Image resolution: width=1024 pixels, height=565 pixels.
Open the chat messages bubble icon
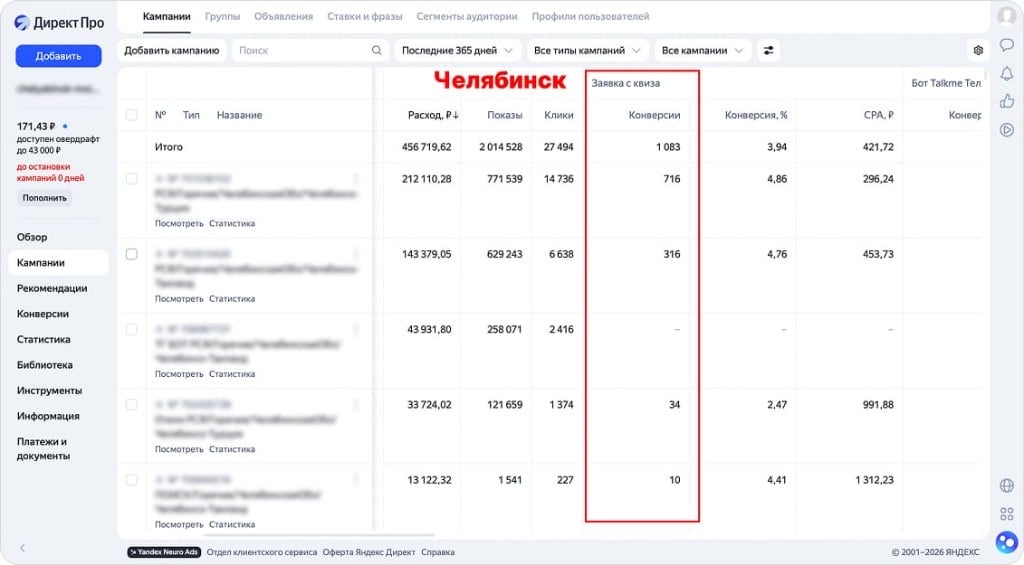pyautogui.click(x=1006, y=45)
